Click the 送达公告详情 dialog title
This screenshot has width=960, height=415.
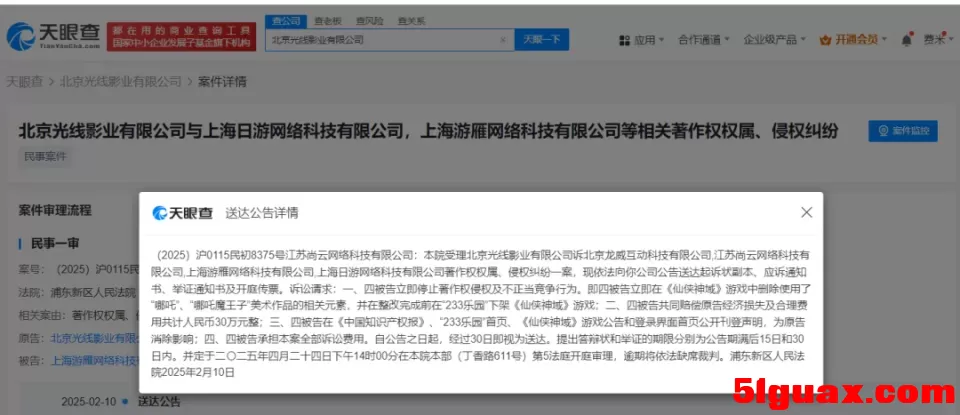(x=262, y=213)
